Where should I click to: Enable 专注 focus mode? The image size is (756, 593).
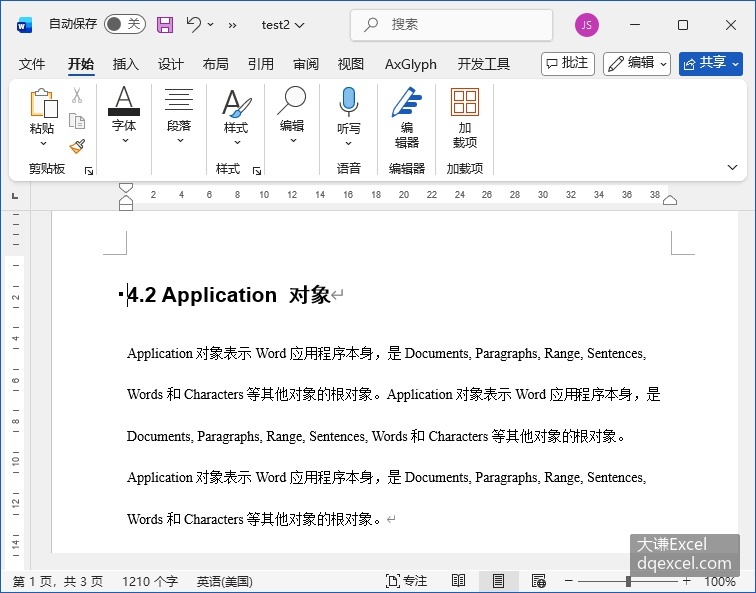pos(406,581)
